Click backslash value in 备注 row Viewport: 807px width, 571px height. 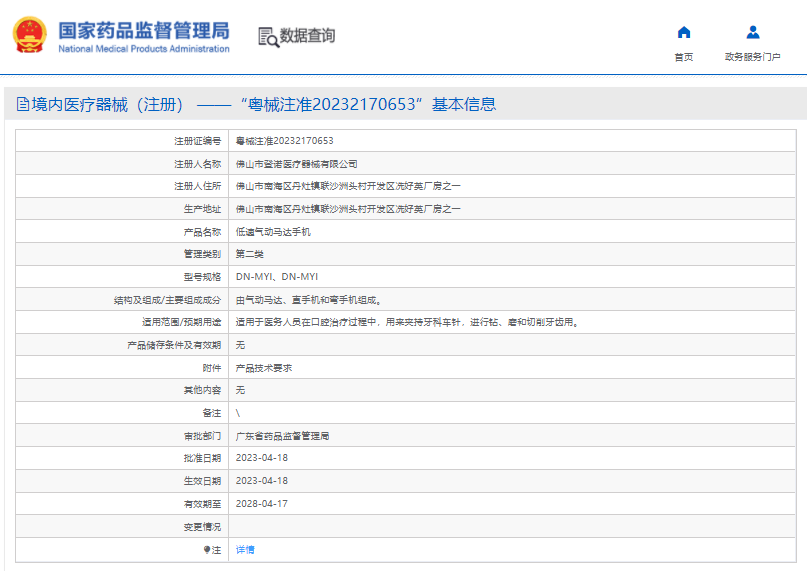pyautogui.click(x=238, y=413)
